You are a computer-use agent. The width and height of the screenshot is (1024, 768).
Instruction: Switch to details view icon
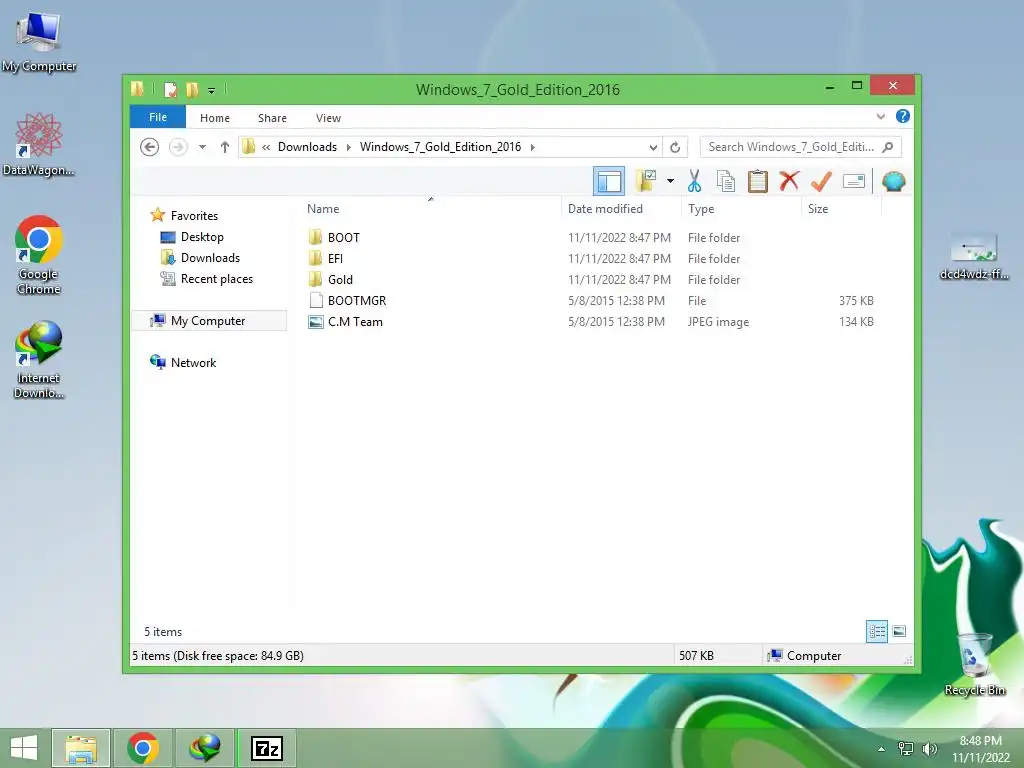click(x=877, y=631)
